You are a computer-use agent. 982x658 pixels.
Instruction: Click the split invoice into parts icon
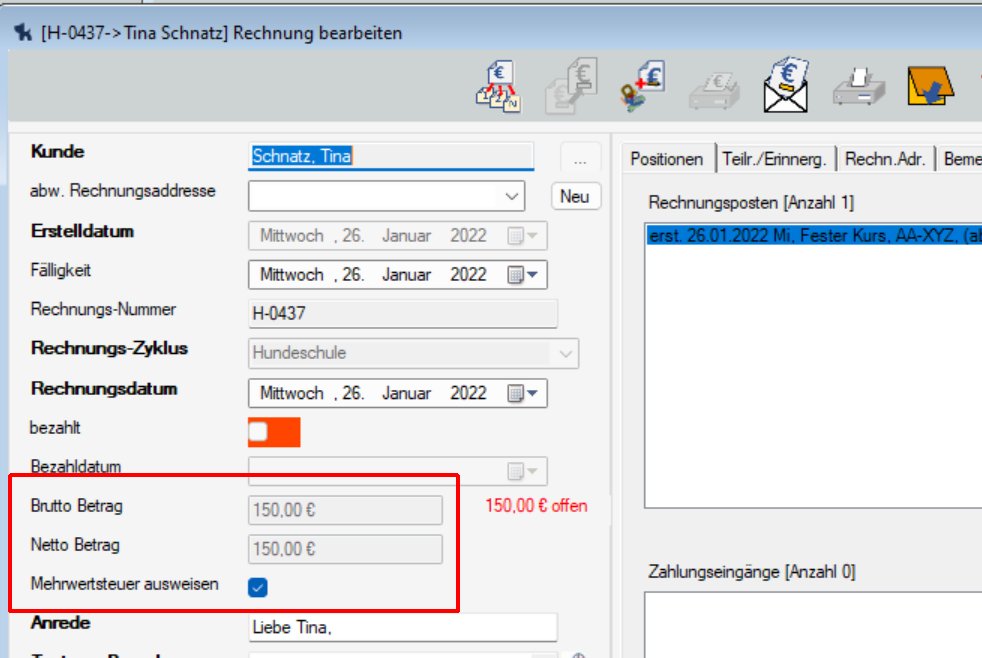tap(498, 87)
